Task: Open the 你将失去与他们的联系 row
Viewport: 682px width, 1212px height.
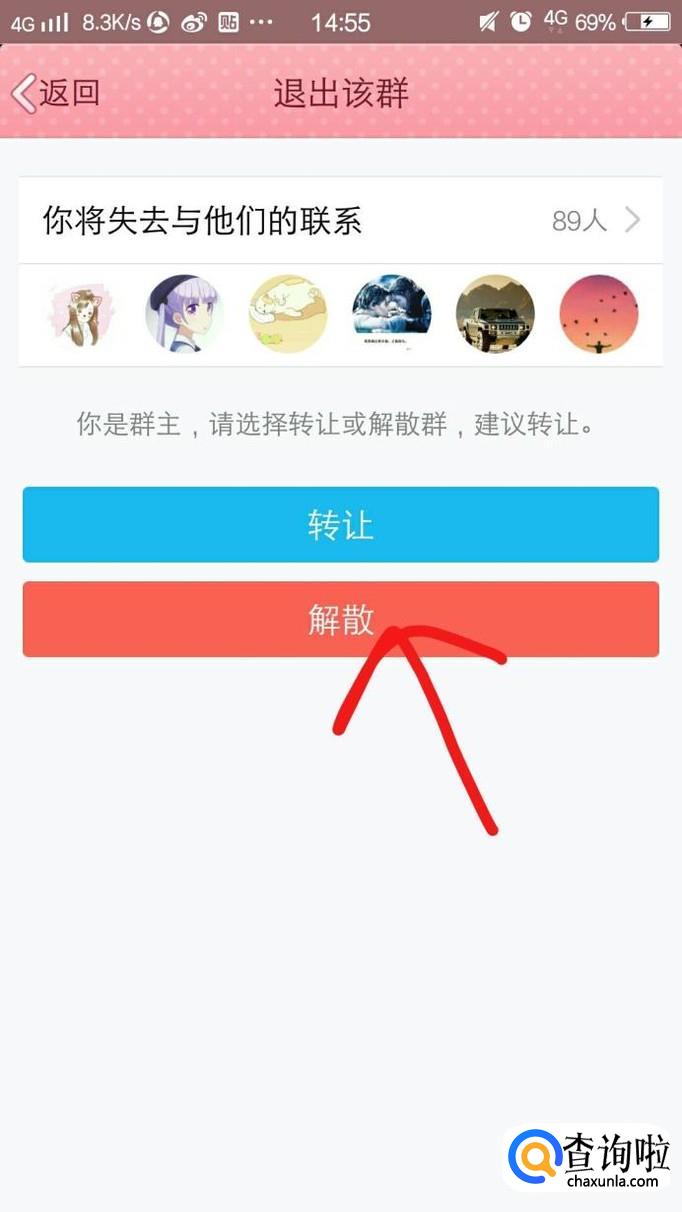Action: (x=341, y=220)
